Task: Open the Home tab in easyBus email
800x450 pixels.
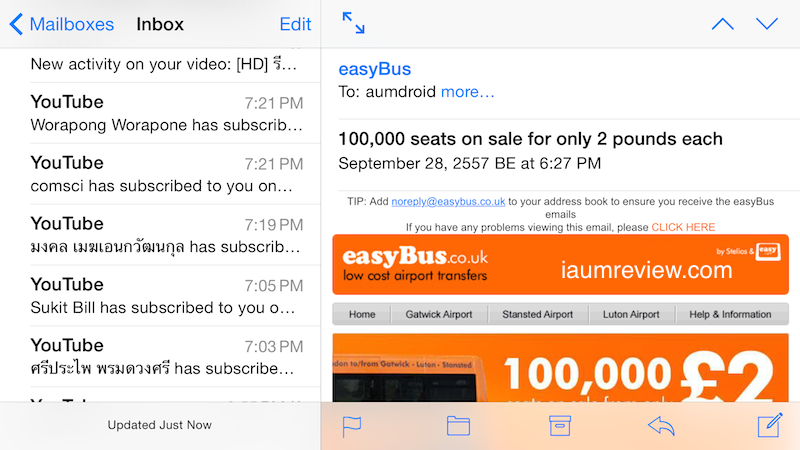Action: pyautogui.click(x=362, y=314)
